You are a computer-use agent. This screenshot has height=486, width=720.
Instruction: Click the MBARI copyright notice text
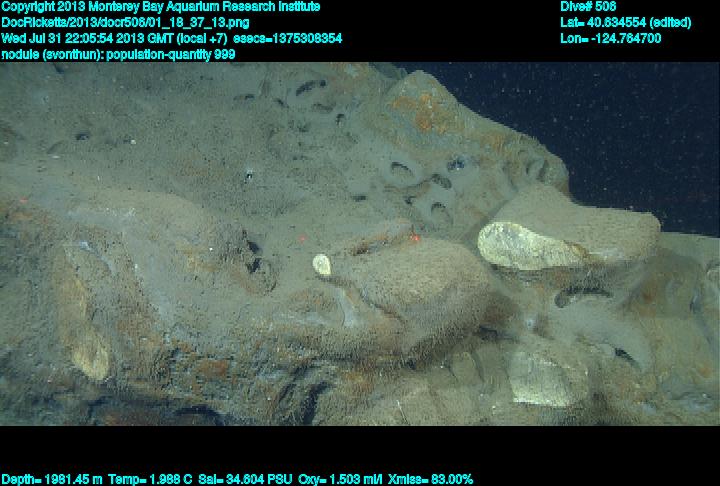(x=161, y=7)
